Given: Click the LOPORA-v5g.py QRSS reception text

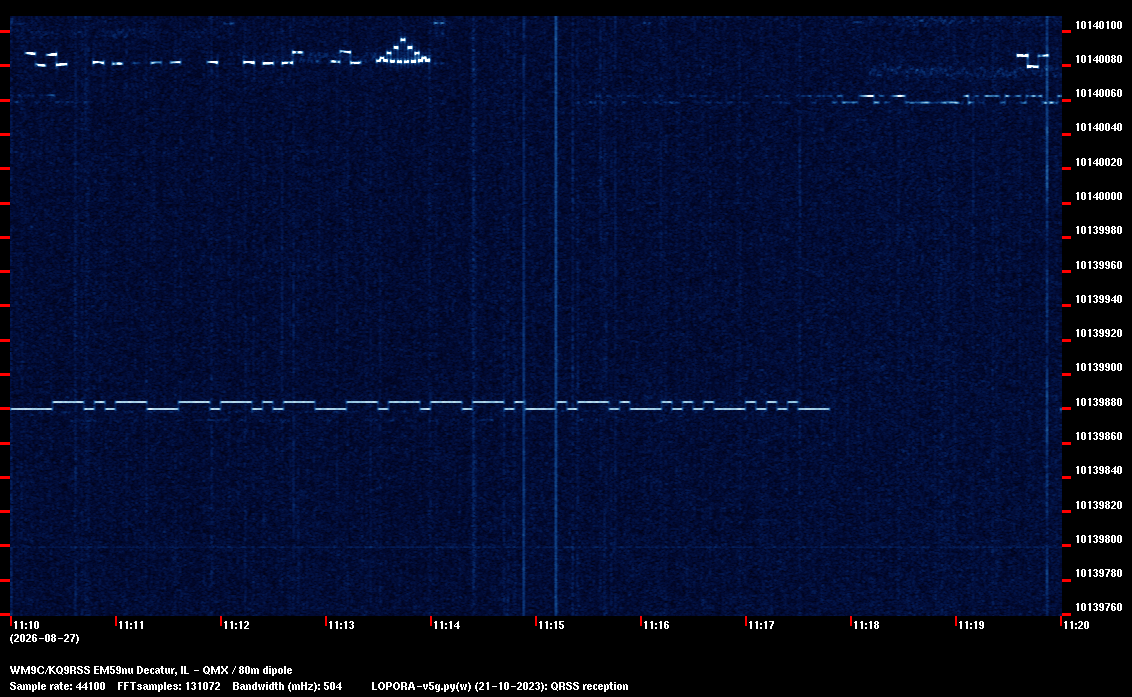Looking at the screenshot, I should [500, 686].
